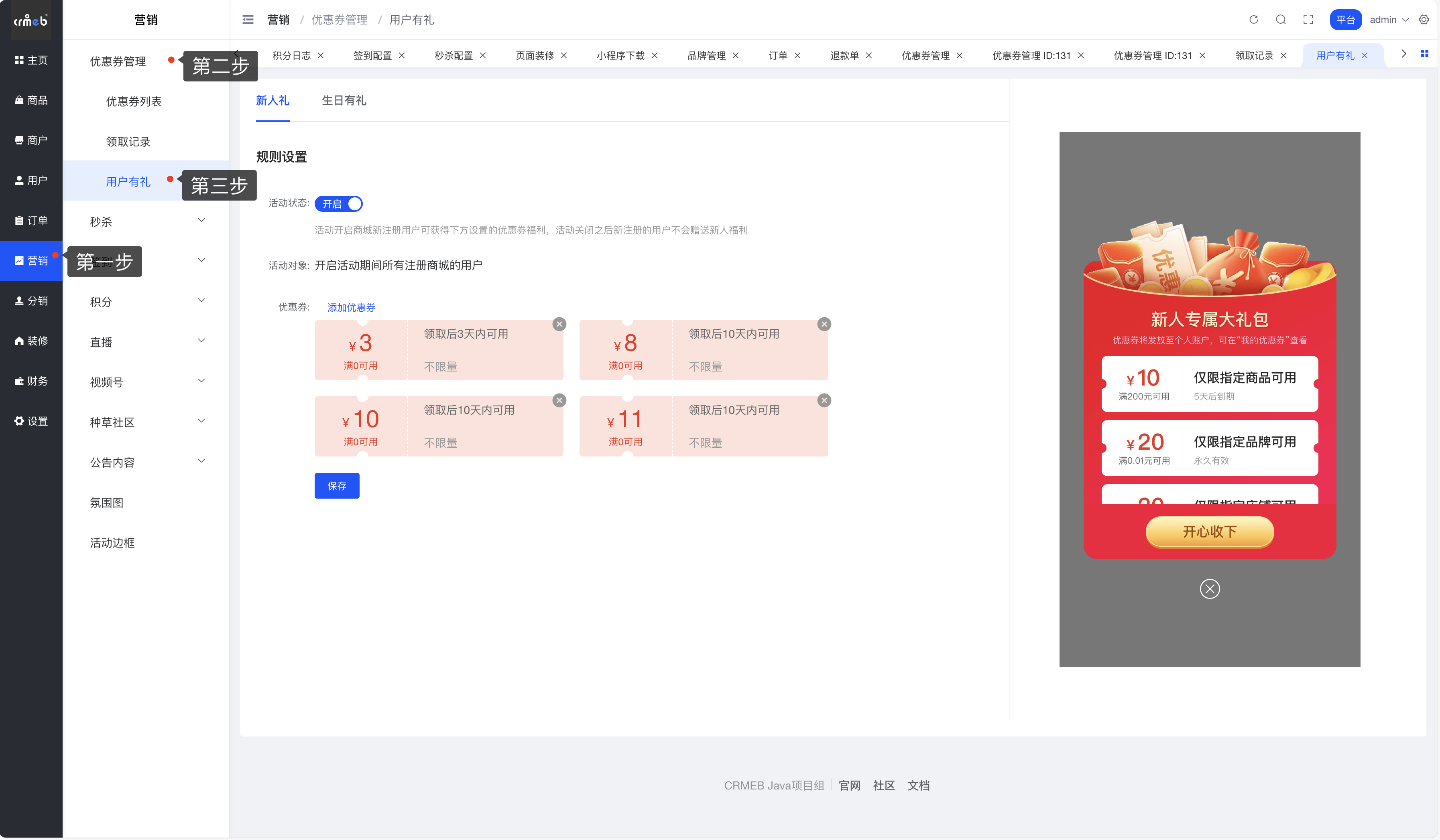Switch to the 生日有礼 tab
This screenshot has height=840, width=1440.
coord(344,101)
